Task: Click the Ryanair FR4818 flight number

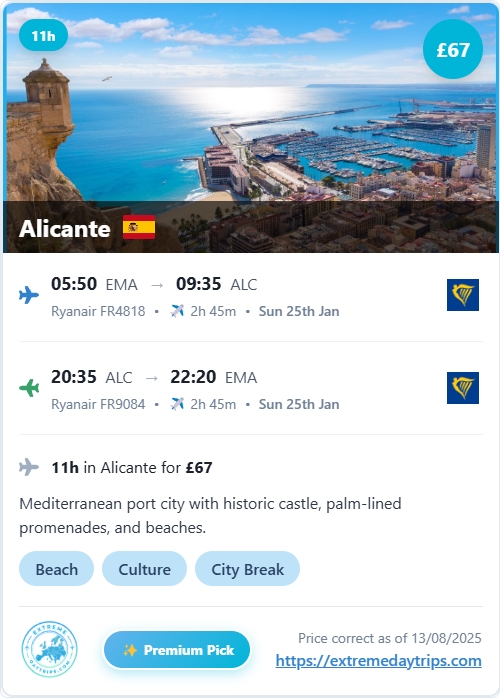Action: (x=98, y=311)
